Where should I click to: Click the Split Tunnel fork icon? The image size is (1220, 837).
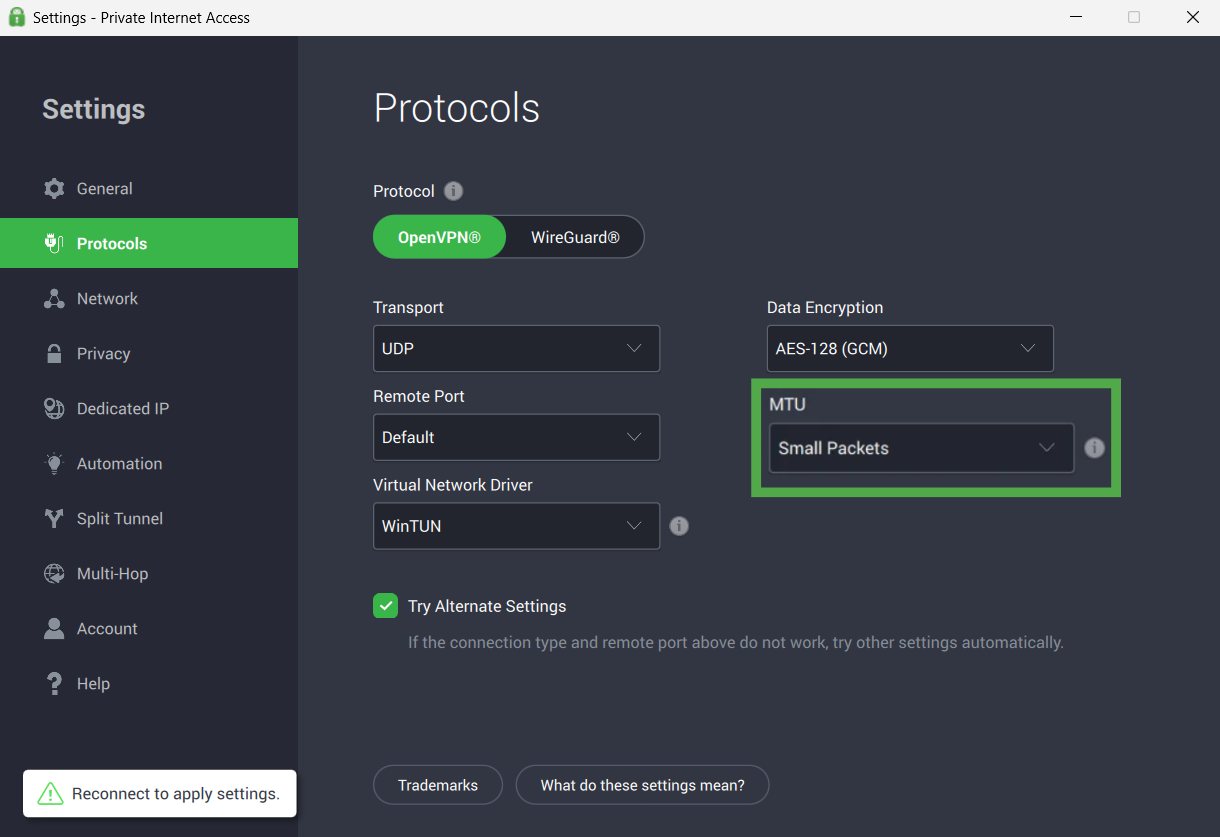tap(54, 518)
